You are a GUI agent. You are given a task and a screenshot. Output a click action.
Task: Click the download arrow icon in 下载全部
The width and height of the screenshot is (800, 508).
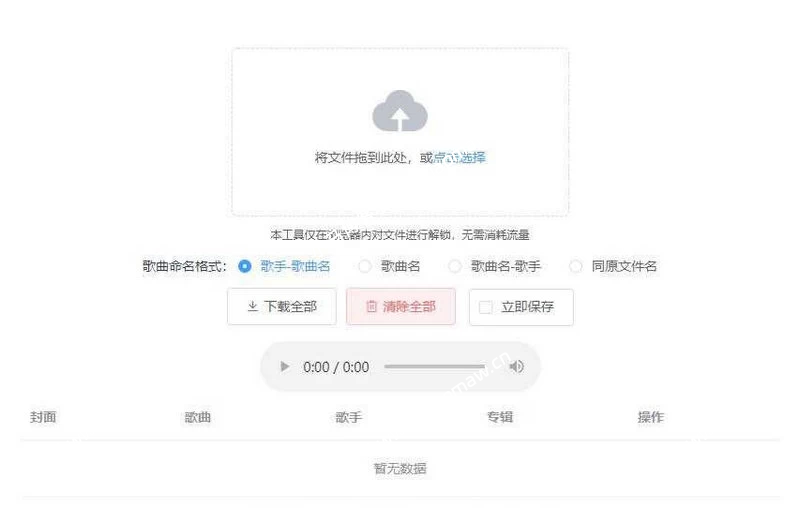coord(253,306)
